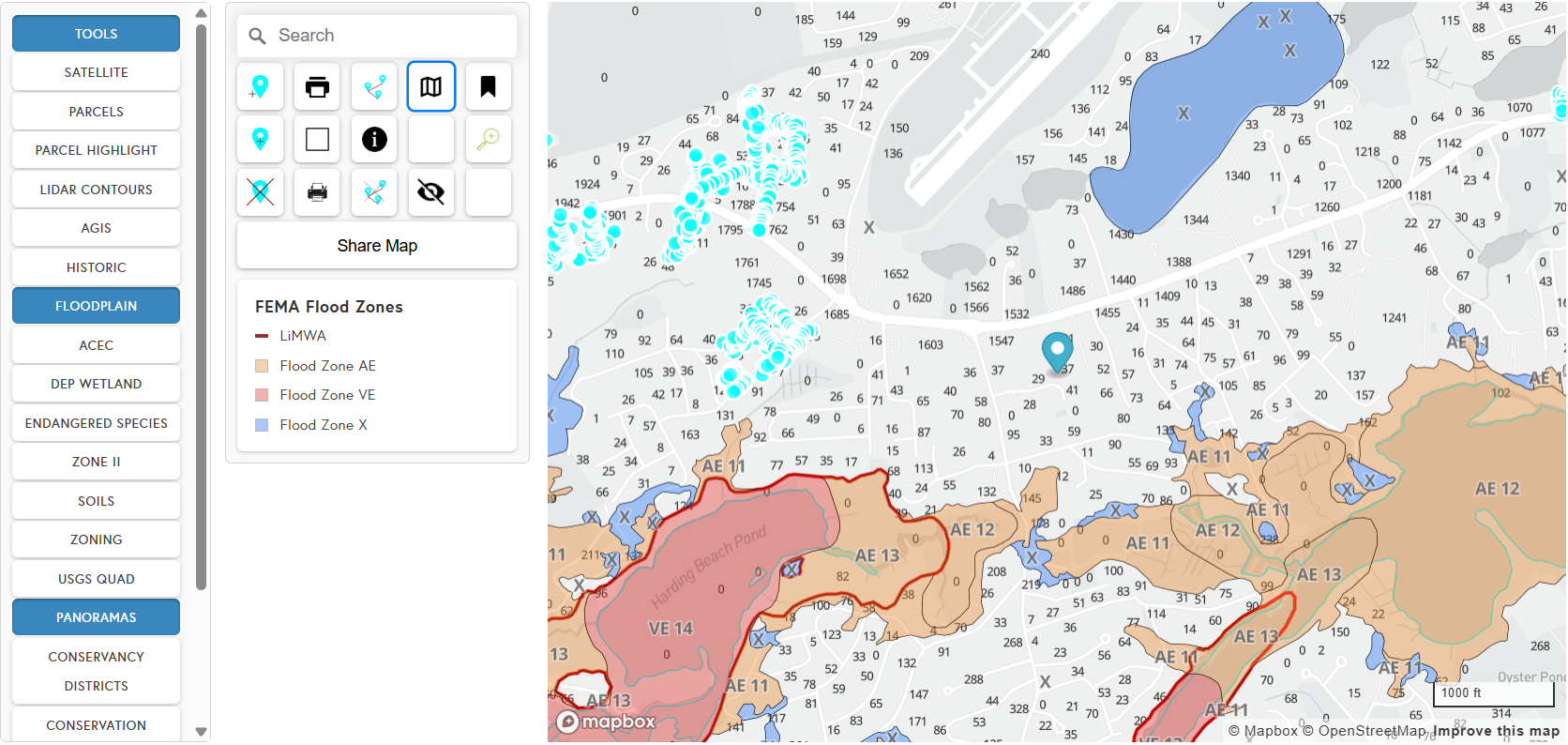Click the Search input field

(377, 36)
